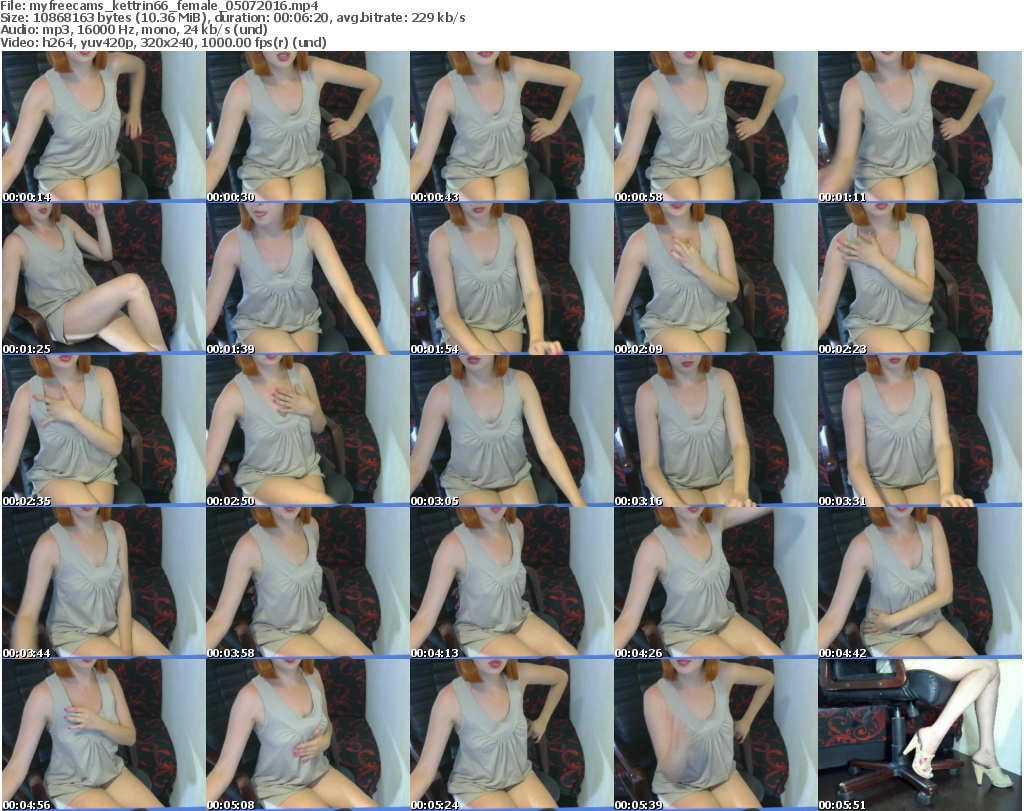Select the thumbnail stamped 00:00:30
Image resolution: width=1024 pixels, height=811 pixels.
tap(308, 126)
